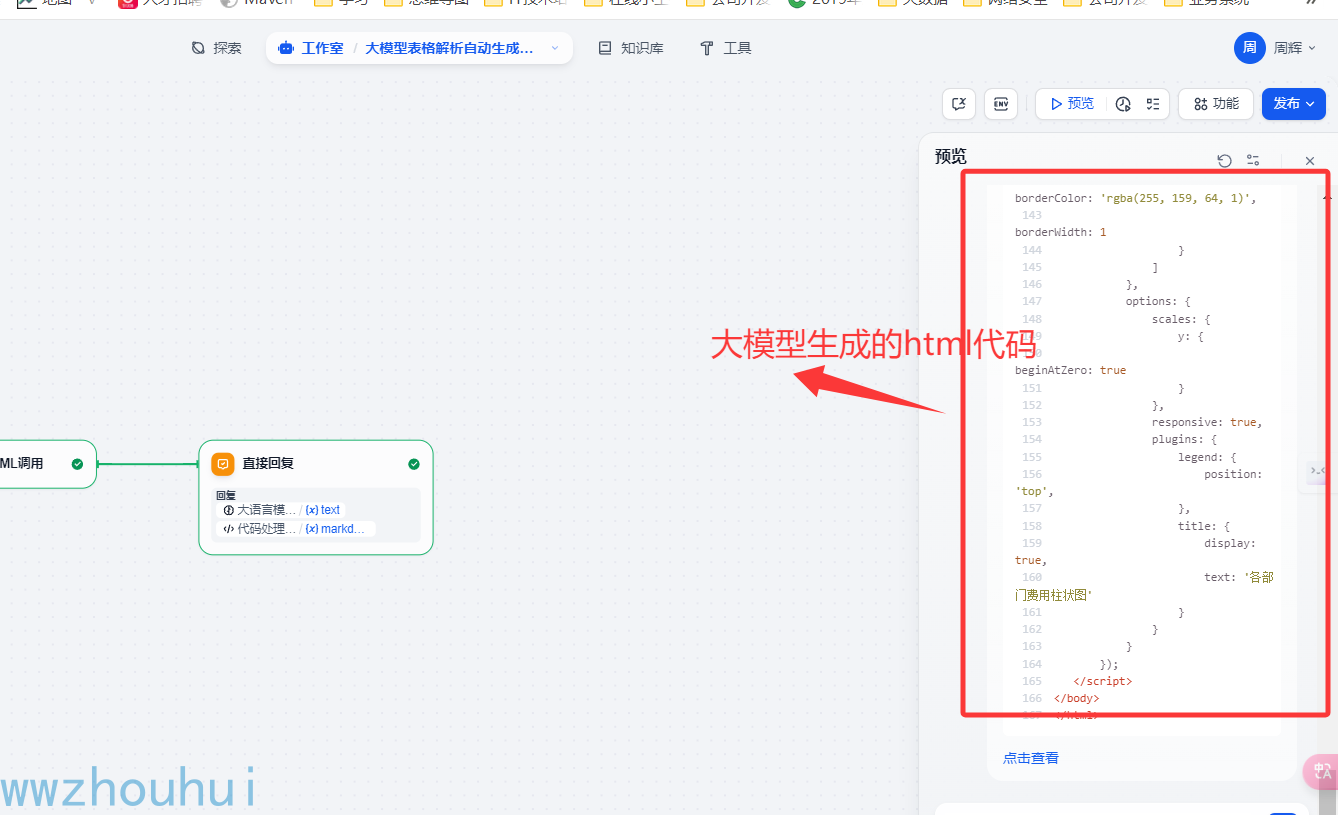Click code line 'plugins: {'
Viewport: 1338px width, 815px height.
click(1184, 439)
